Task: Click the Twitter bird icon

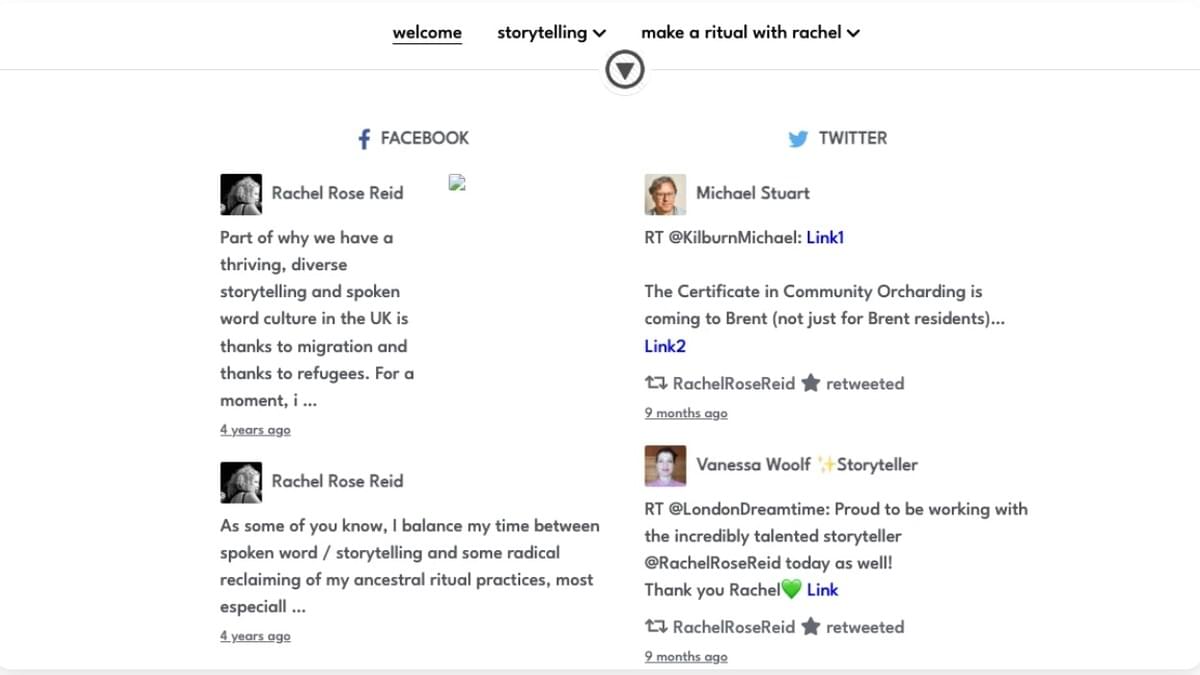Action: (x=797, y=139)
